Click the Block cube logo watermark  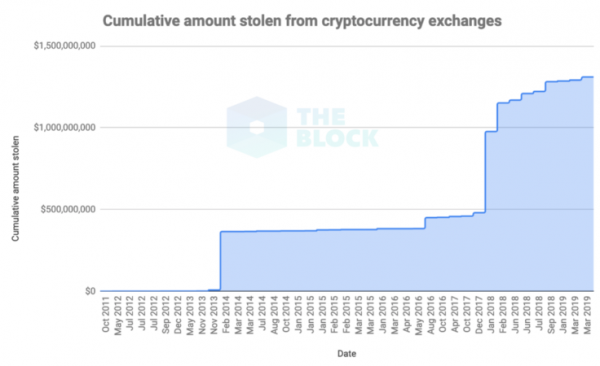[x=257, y=127]
